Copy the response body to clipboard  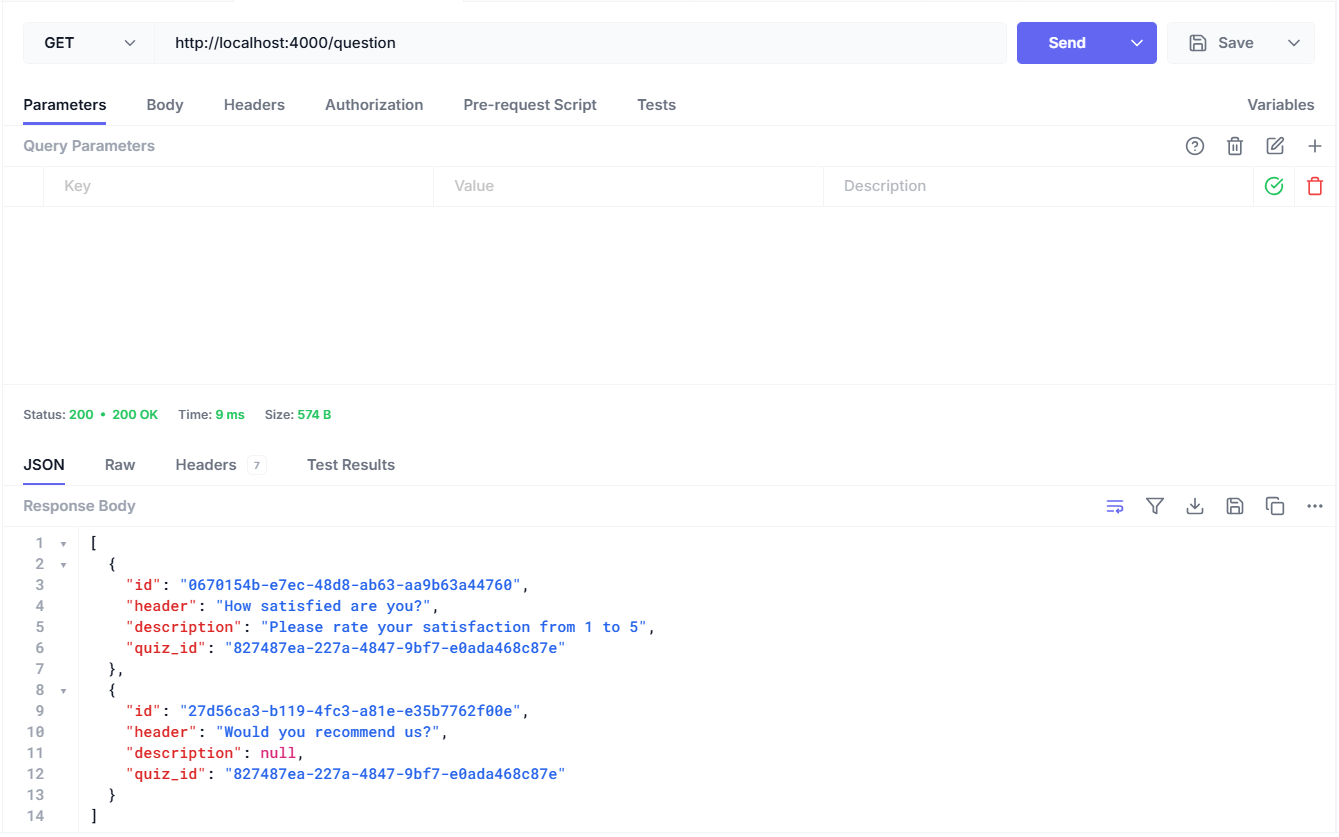point(1275,506)
